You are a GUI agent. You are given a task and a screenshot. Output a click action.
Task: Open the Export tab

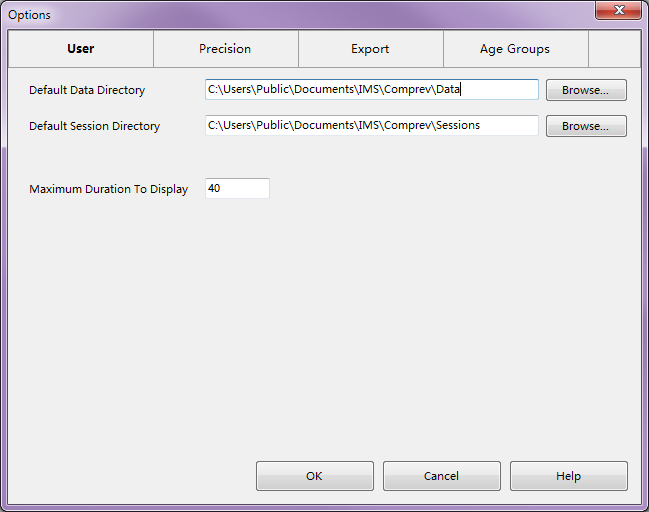370,48
